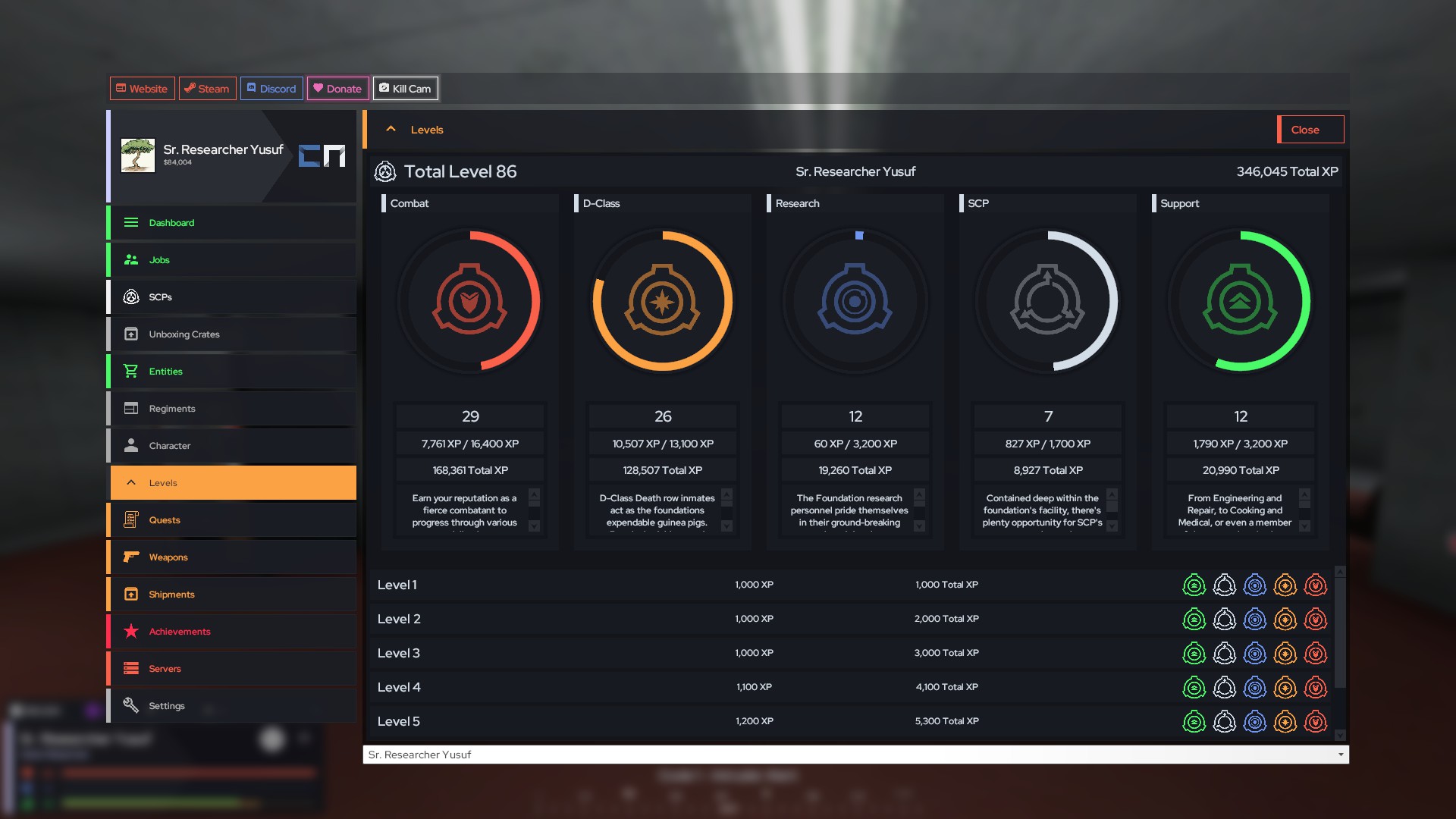Click the player avatar tree thumbnail
Viewport: 1456px width, 819px height.
pos(138,155)
